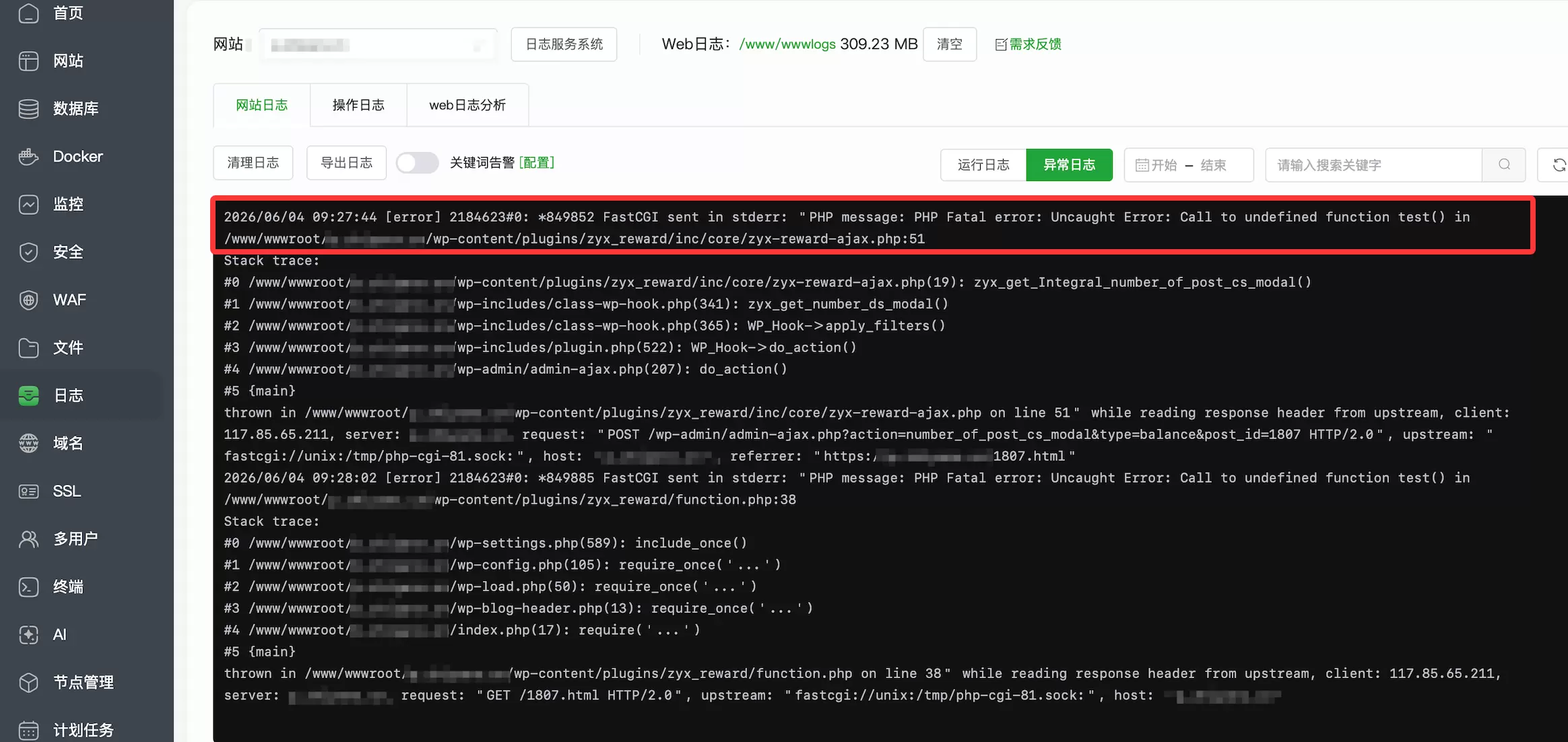
Task: Select the 运行日志 view button
Action: pyautogui.click(x=983, y=165)
